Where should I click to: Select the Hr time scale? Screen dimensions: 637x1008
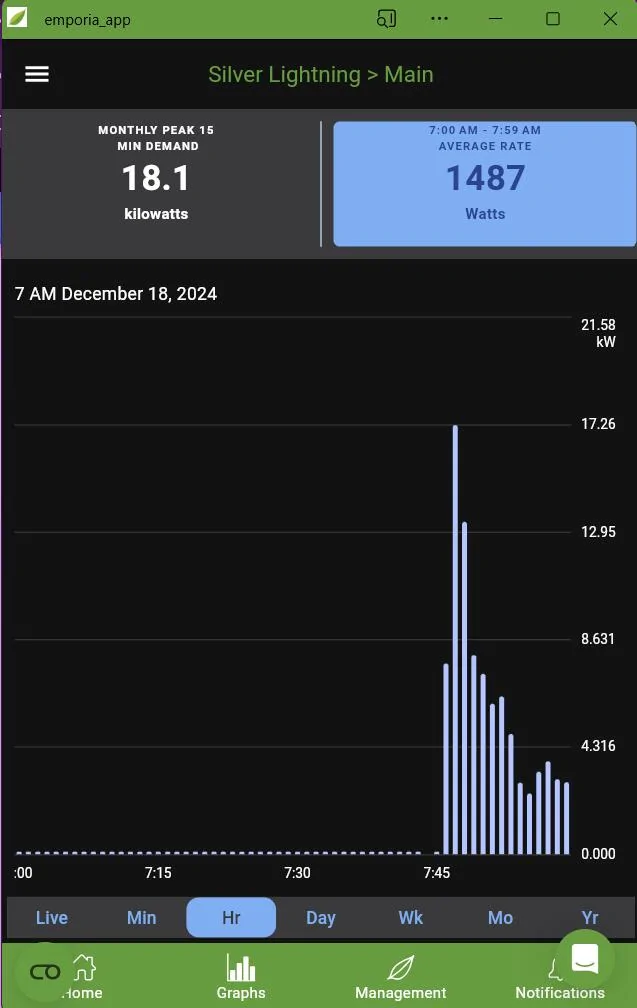click(x=231, y=918)
